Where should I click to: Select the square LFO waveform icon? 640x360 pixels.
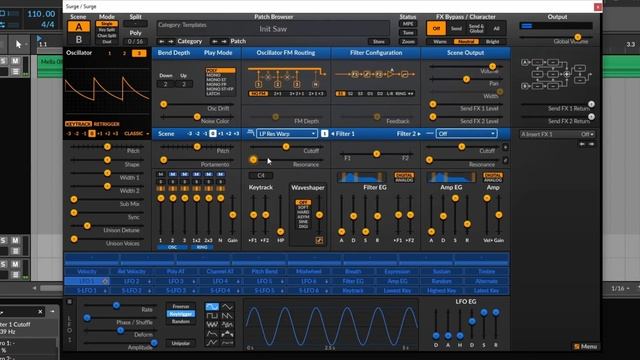coord(211,316)
